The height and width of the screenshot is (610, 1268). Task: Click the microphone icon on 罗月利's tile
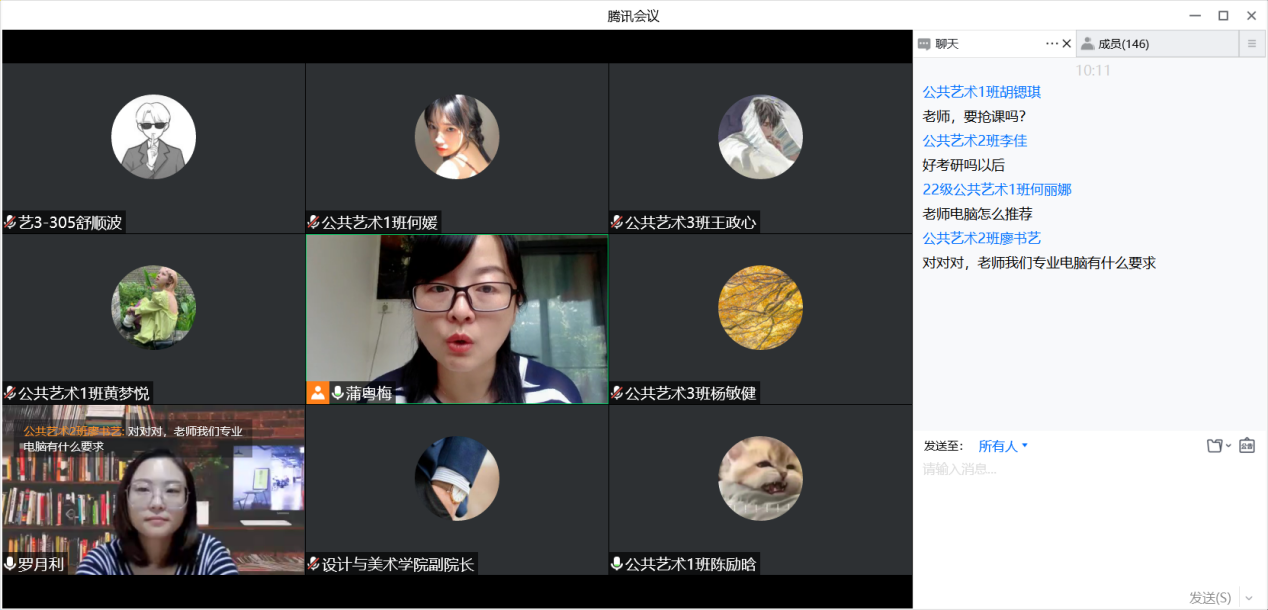click(10, 564)
